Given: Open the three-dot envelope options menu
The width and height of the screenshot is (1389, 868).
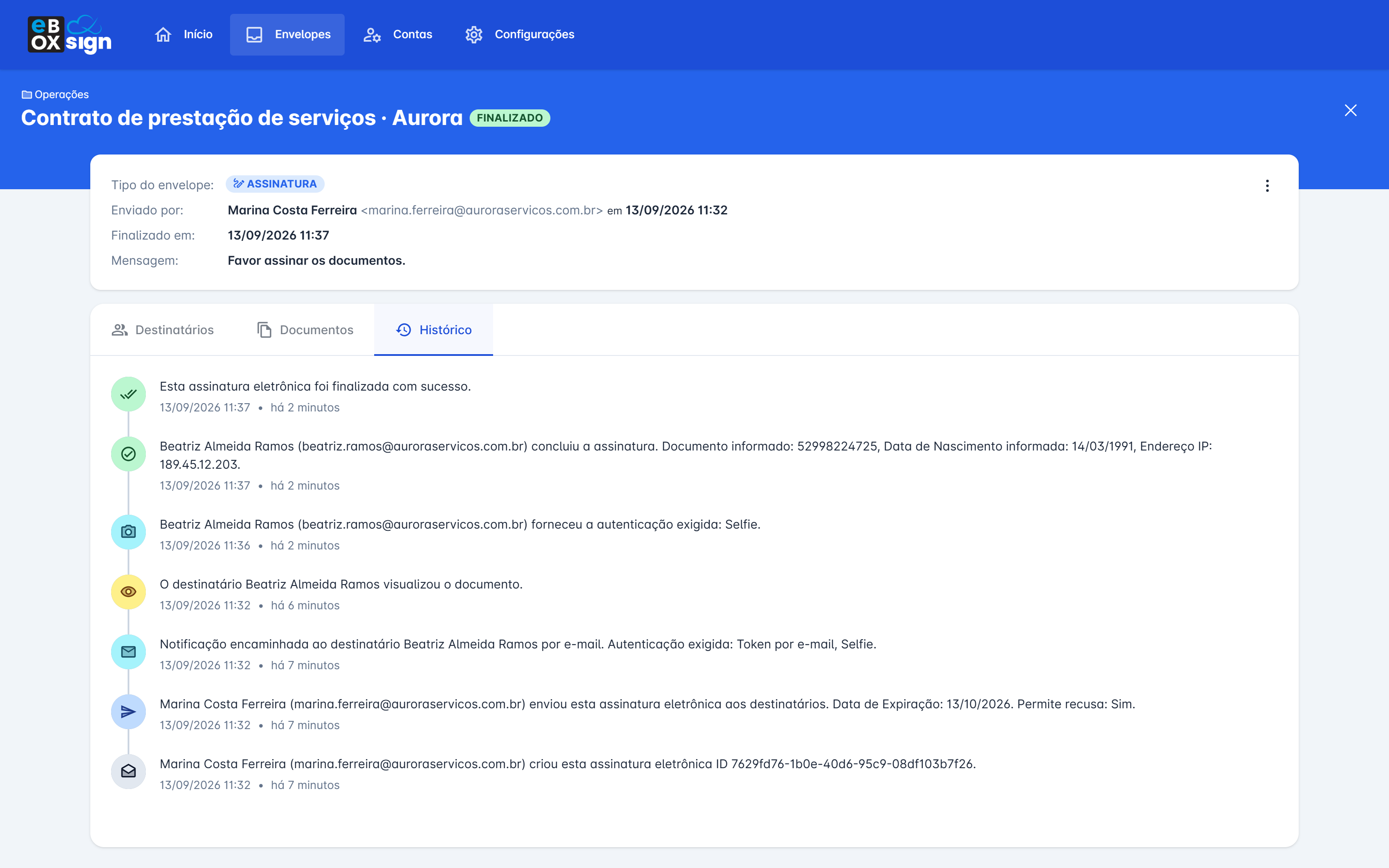Looking at the screenshot, I should (x=1267, y=185).
